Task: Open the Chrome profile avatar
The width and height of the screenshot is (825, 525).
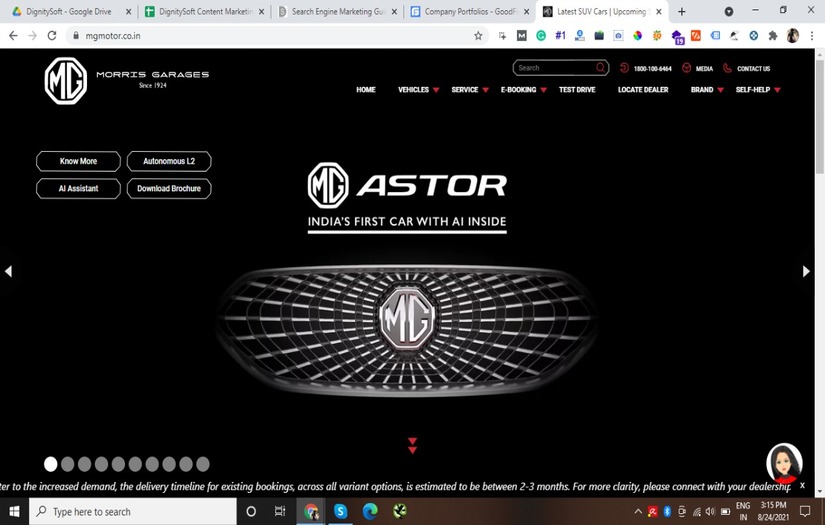Action: (x=792, y=36)
